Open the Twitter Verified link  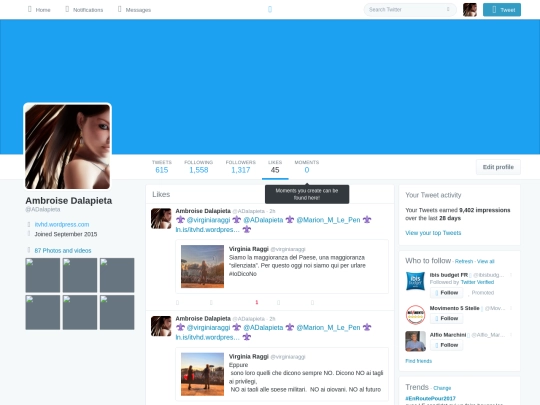tap(477, 282)
